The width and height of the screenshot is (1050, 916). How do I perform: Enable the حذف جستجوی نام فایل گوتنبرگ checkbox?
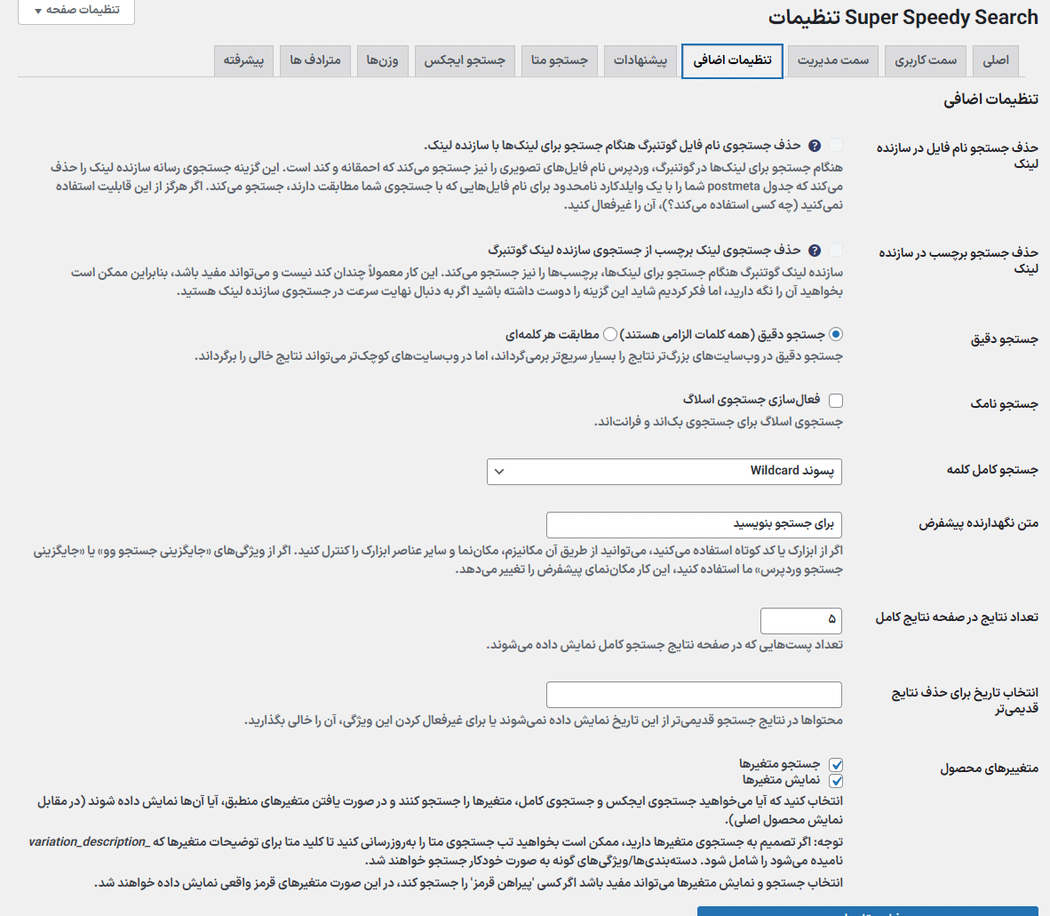(836, 145)
